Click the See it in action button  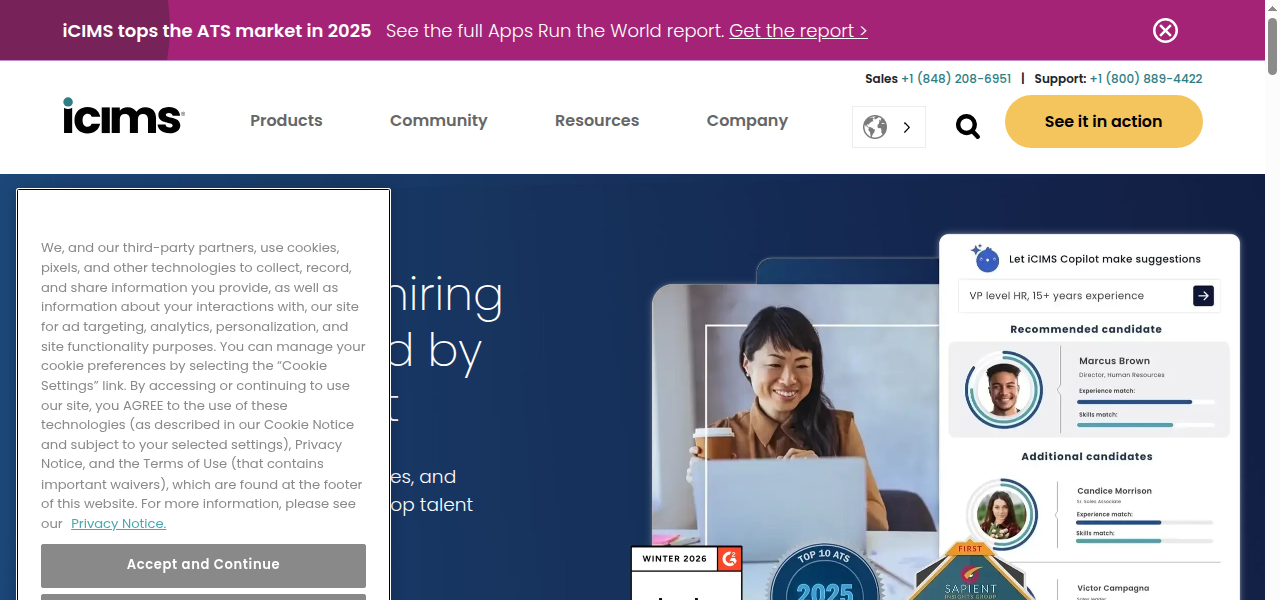(x=1103, y=121)
